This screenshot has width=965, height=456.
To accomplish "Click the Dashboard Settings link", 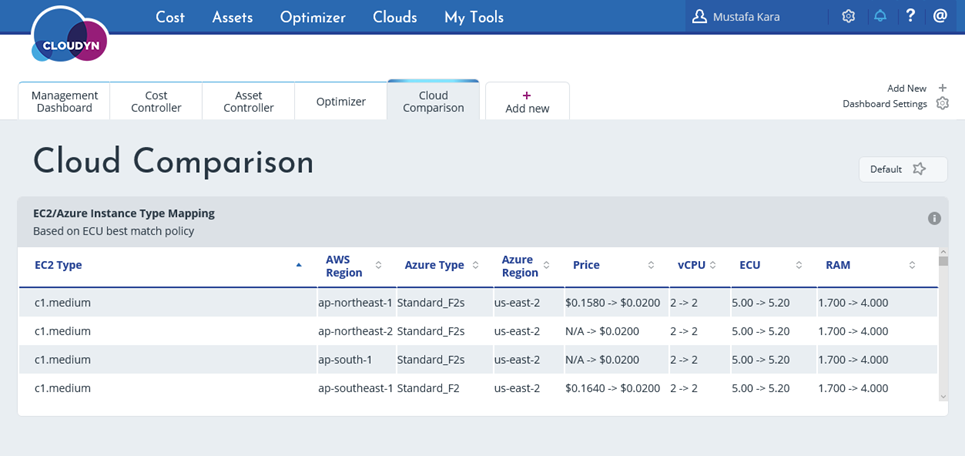I will pos(884,104).
